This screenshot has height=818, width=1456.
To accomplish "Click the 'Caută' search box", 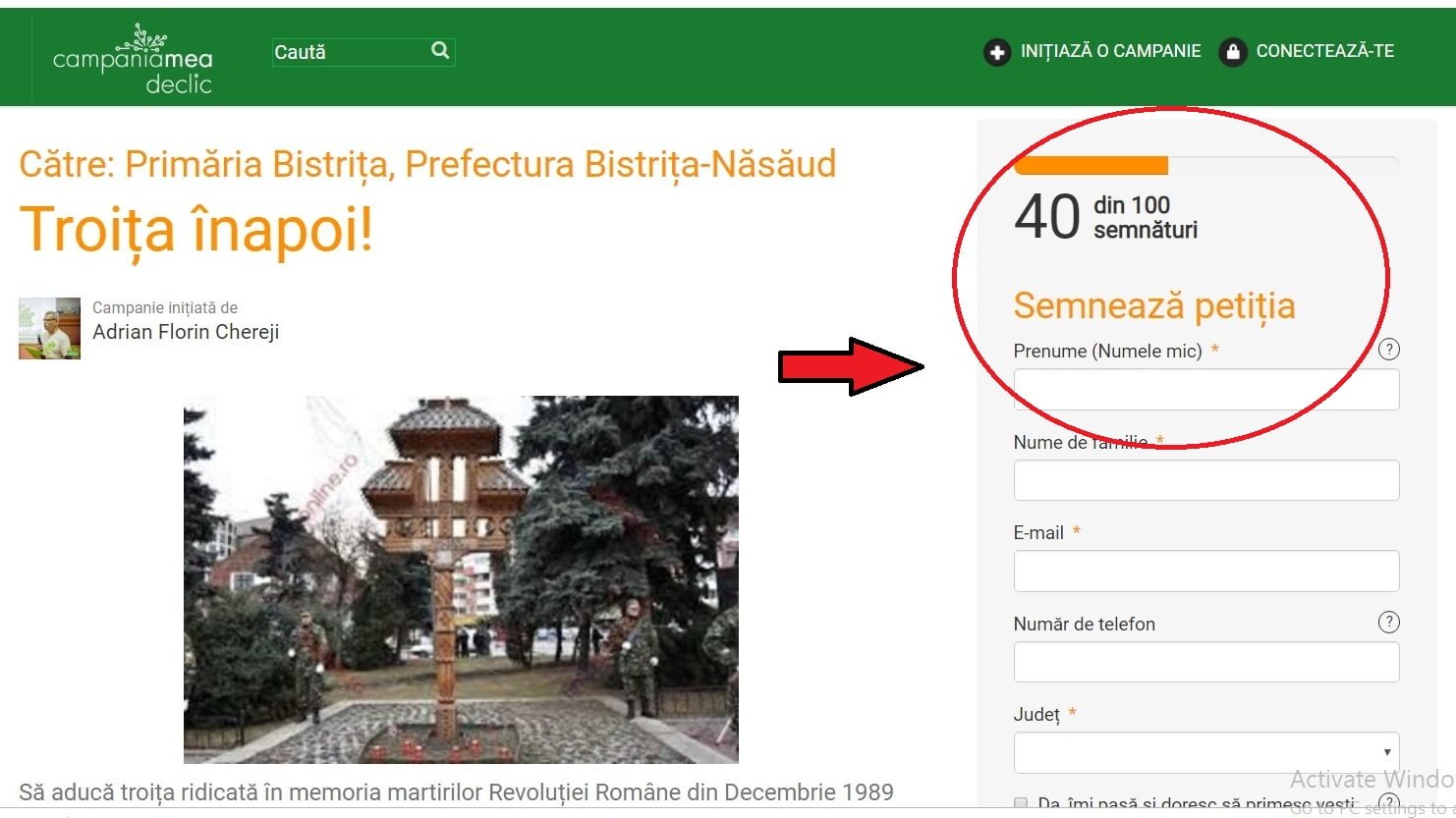I will pyautogui.click(x=349, y=52).
